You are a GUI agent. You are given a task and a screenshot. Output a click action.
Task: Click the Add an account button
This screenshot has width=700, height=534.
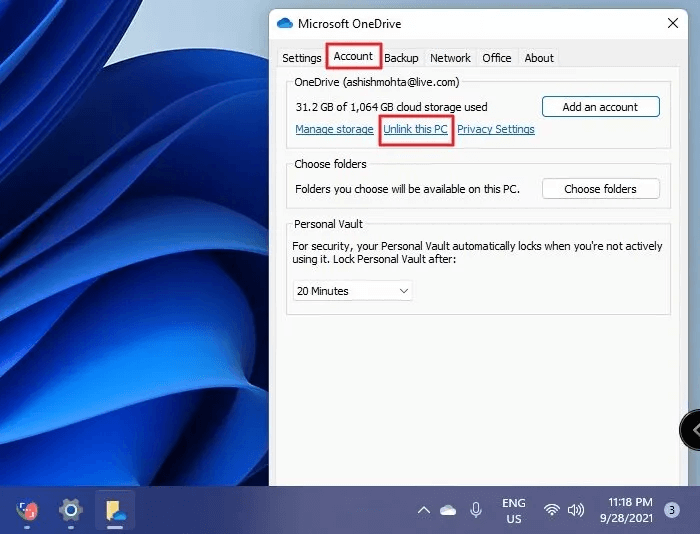(x=601, y=107)
